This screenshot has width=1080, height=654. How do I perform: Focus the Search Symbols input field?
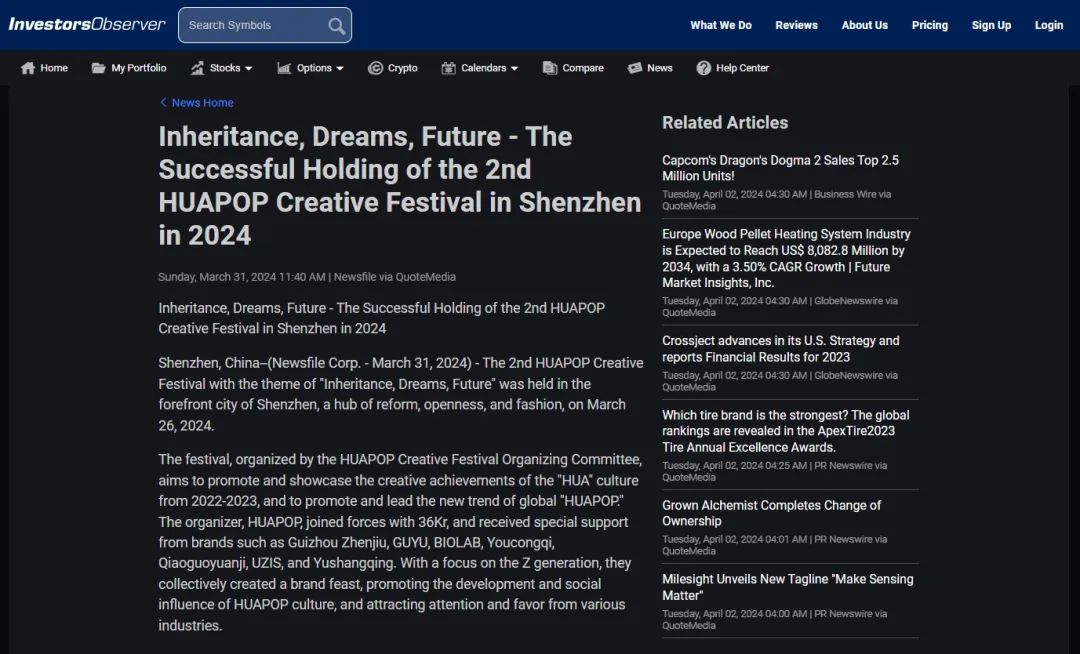(x=264, y=25)
